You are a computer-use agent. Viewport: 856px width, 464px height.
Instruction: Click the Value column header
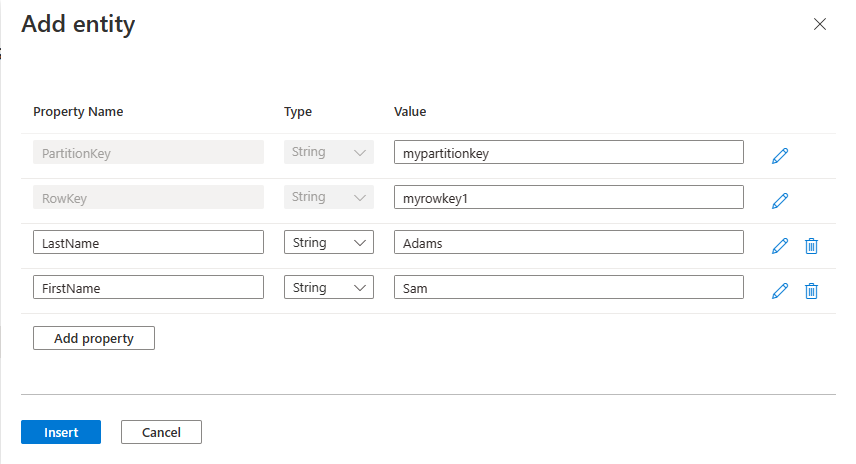tap(410, 111)
